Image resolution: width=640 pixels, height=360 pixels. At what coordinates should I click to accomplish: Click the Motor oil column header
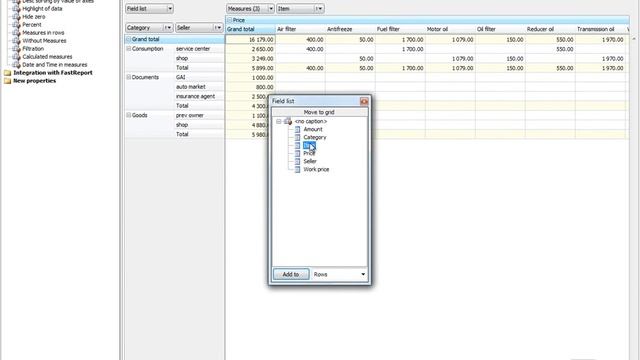450,29
